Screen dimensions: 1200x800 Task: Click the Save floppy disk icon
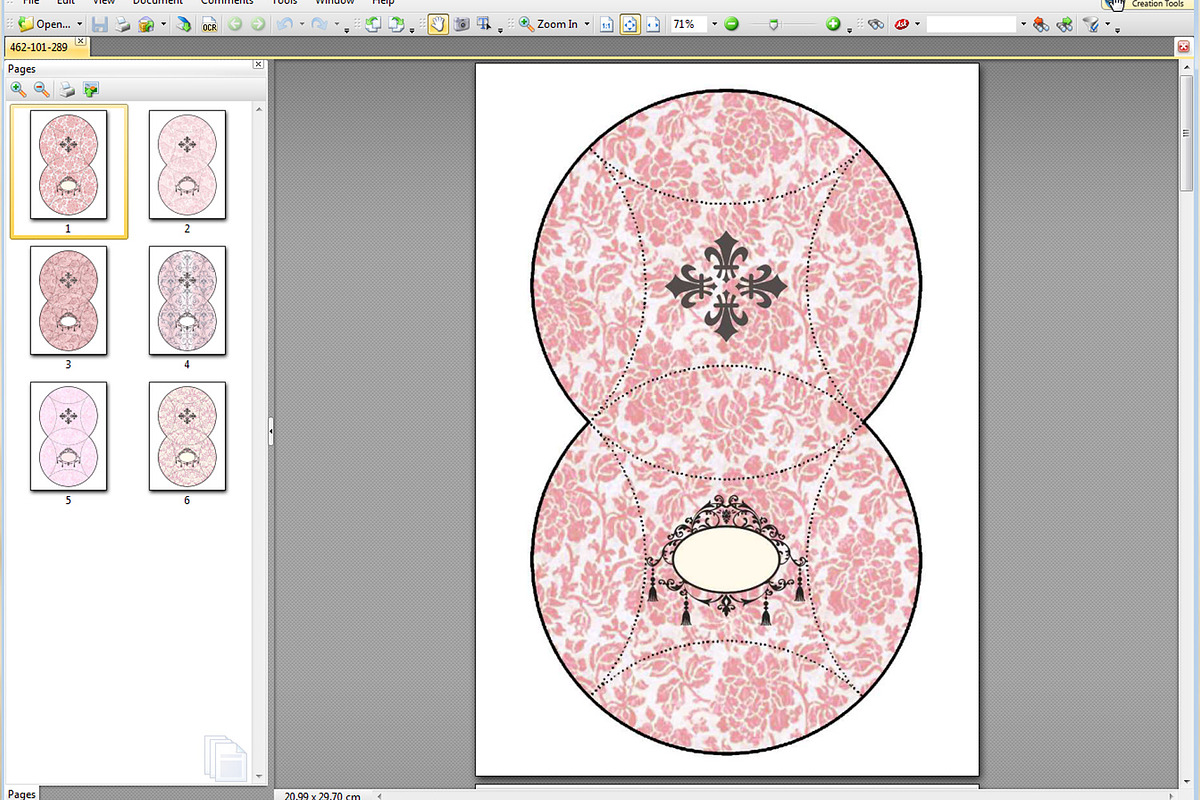pyautogui.click(x=100, y=24)
